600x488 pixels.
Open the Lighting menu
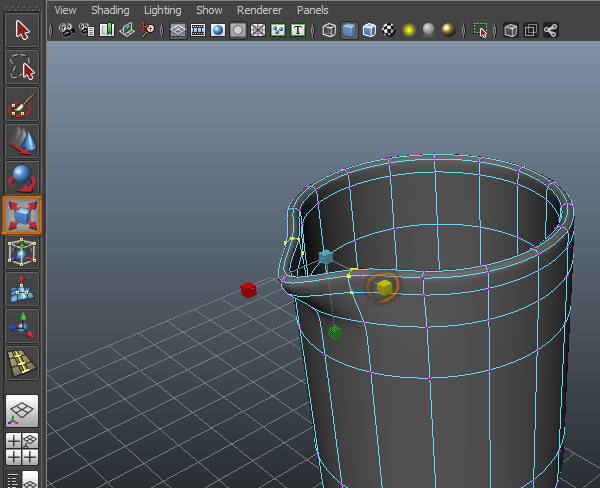pos(163,10)
